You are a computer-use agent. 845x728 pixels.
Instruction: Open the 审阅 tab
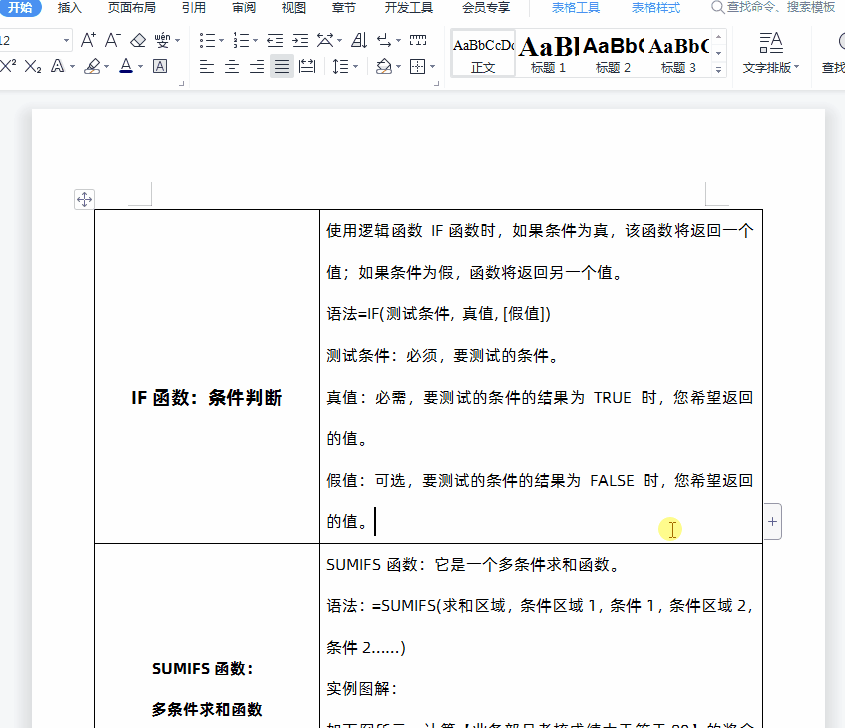(x=244, y=8)
